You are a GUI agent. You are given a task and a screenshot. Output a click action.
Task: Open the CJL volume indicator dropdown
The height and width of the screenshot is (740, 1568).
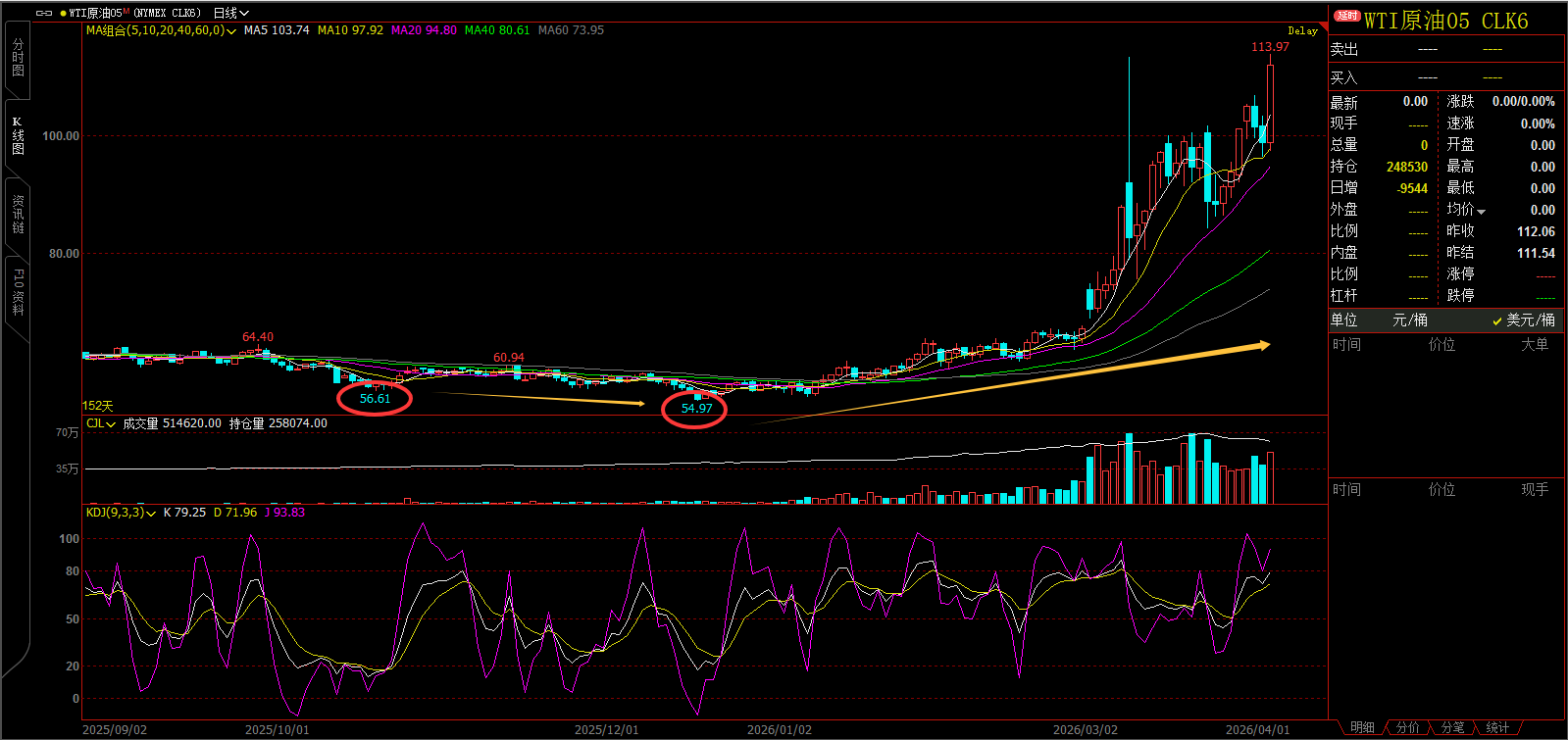coord(111,424)
